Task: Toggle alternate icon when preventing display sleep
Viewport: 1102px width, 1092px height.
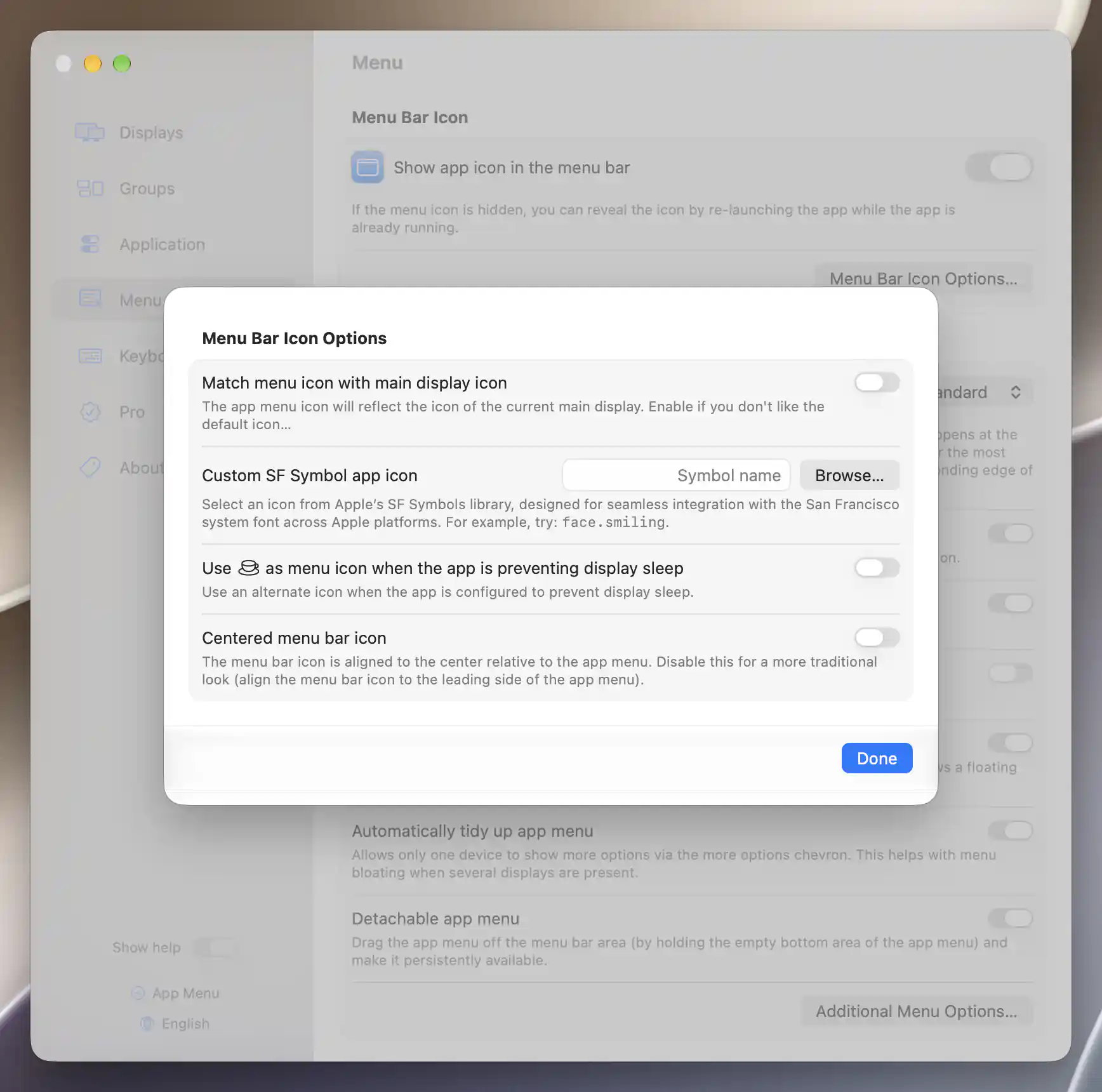Action: coord(877,568)
